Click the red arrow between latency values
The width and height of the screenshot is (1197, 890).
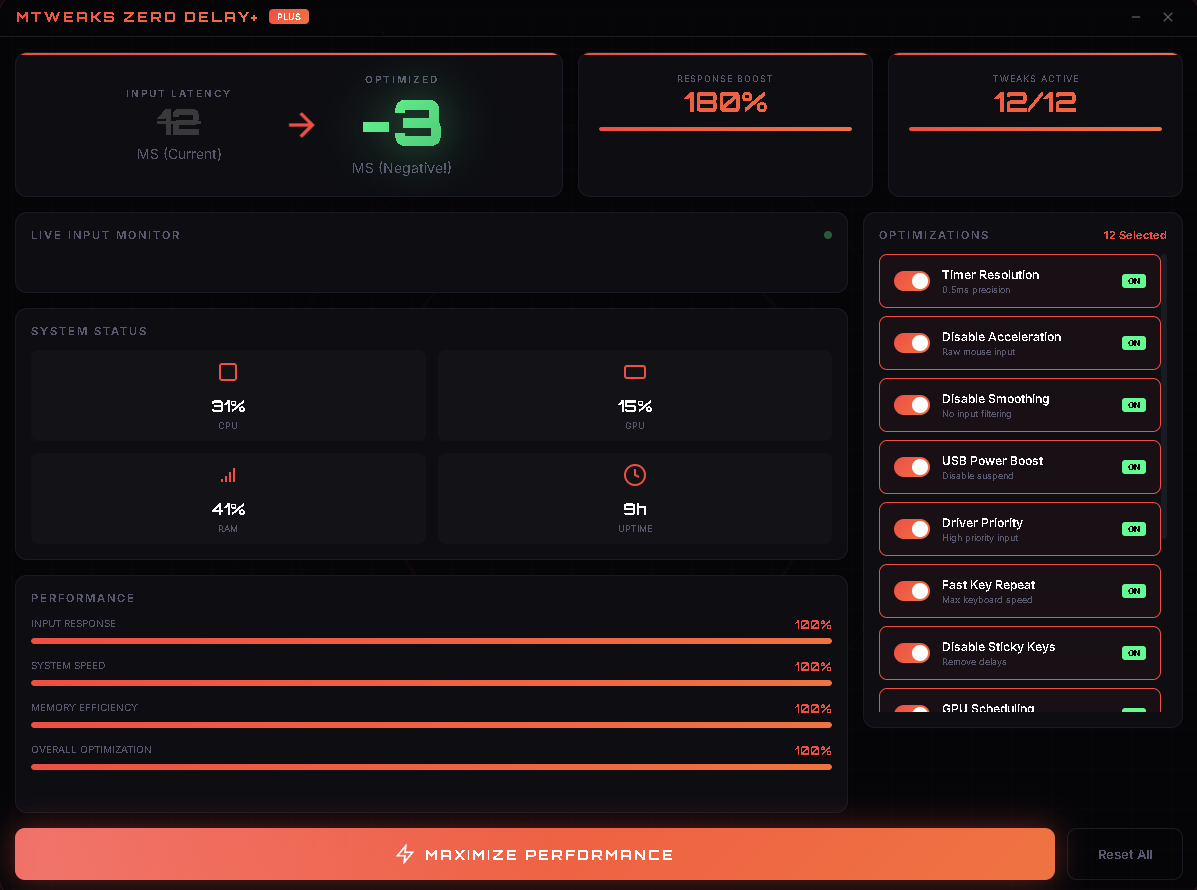coord(302,125)
